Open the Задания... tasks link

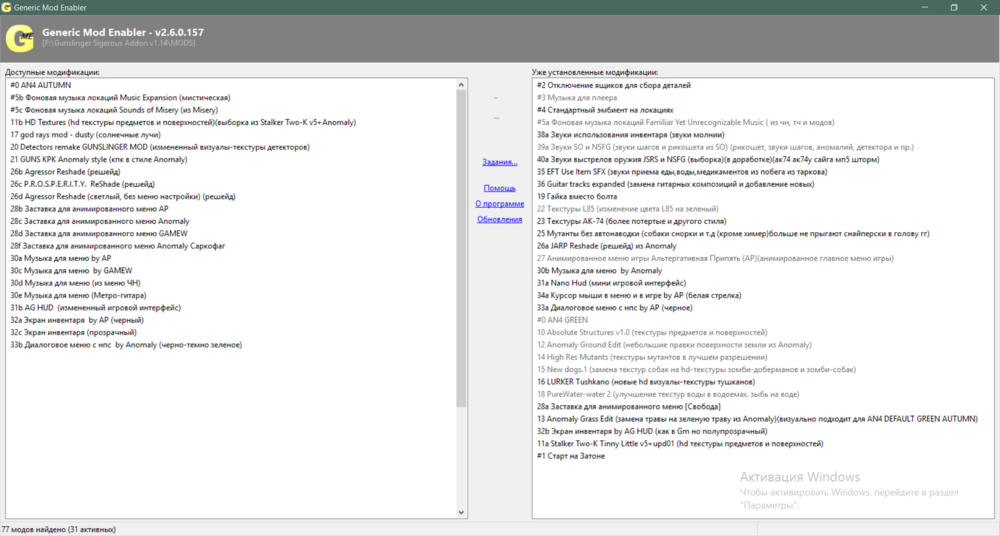click(499, 162)
